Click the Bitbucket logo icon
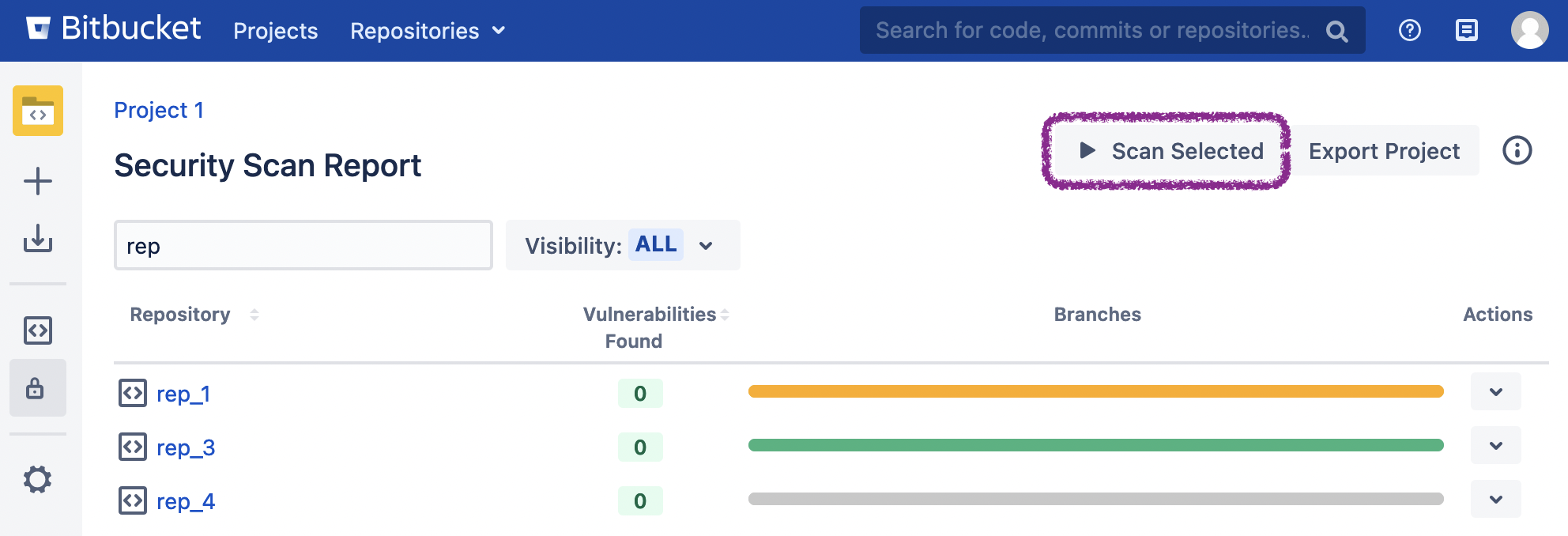The image size is (1568, 536). pos(38,28)
